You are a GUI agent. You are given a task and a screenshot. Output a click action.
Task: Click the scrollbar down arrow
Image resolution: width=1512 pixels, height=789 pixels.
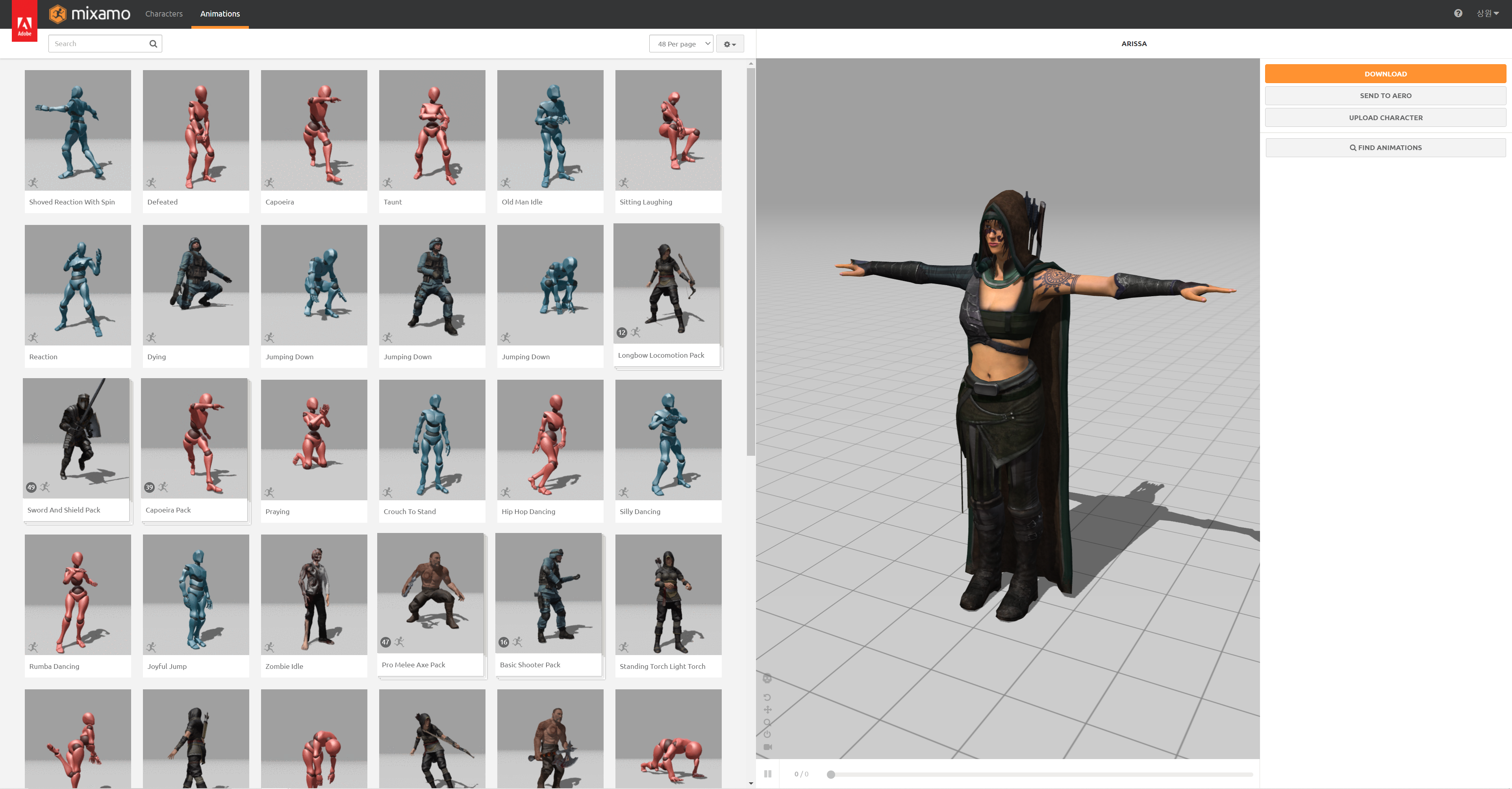click(751, 783)
